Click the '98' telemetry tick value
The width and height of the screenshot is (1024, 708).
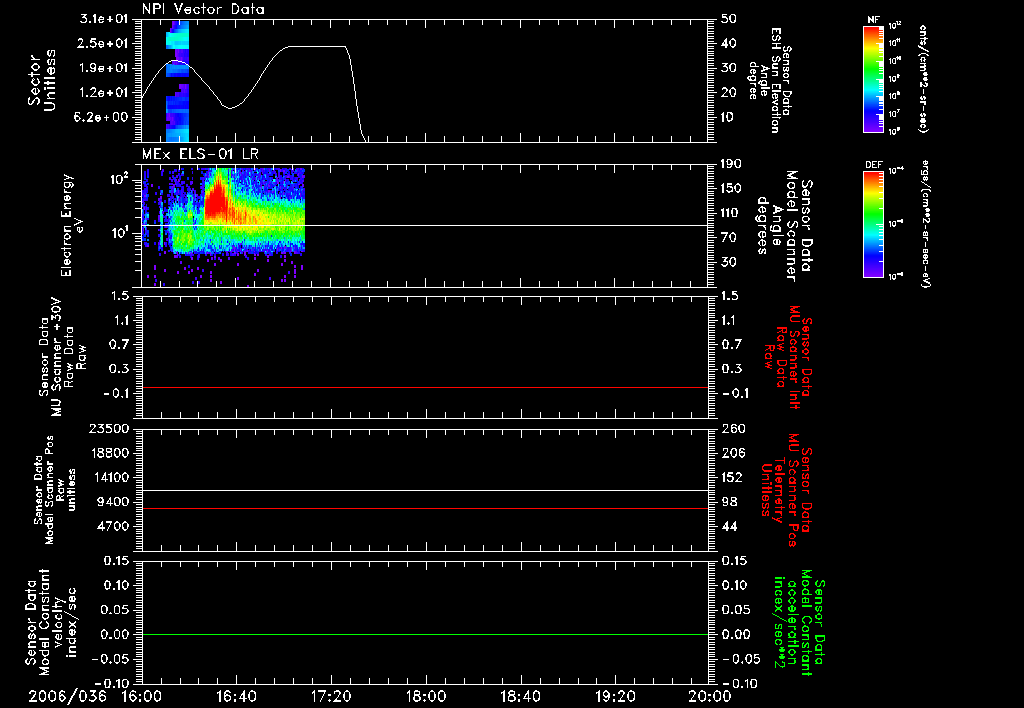point(729,502)
